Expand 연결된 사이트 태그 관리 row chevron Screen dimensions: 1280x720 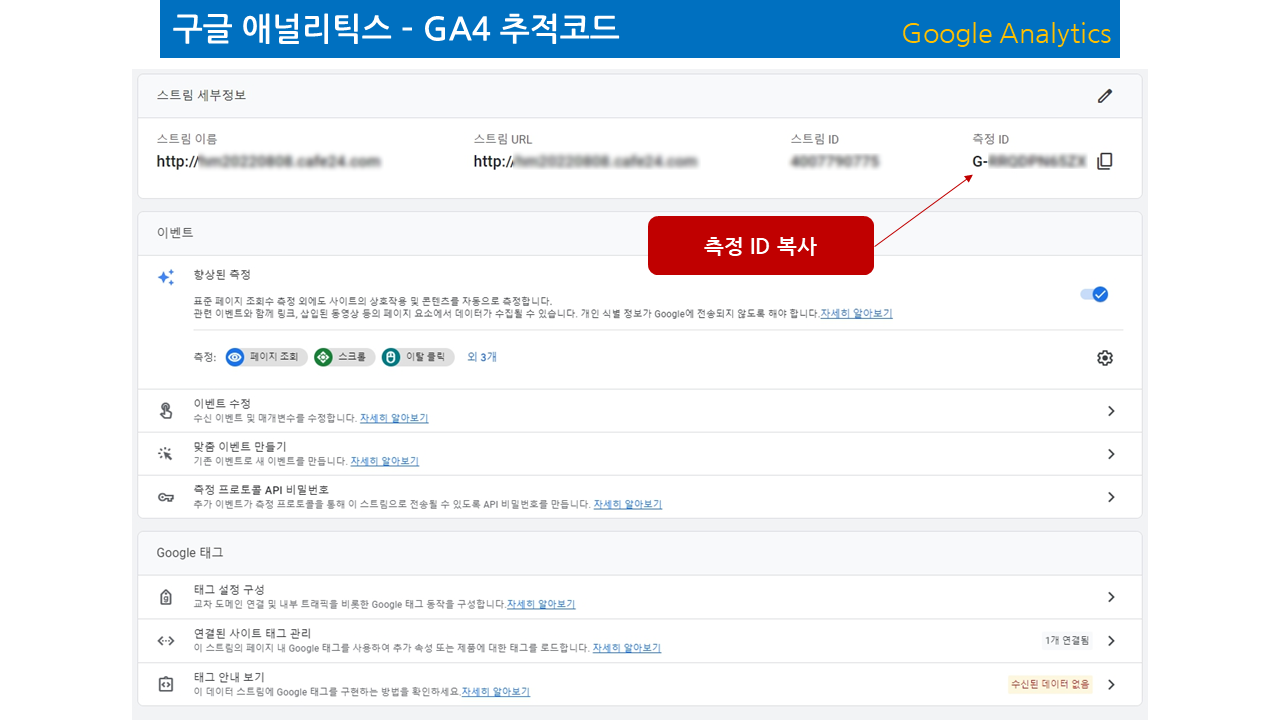[x=1110, y=641]
